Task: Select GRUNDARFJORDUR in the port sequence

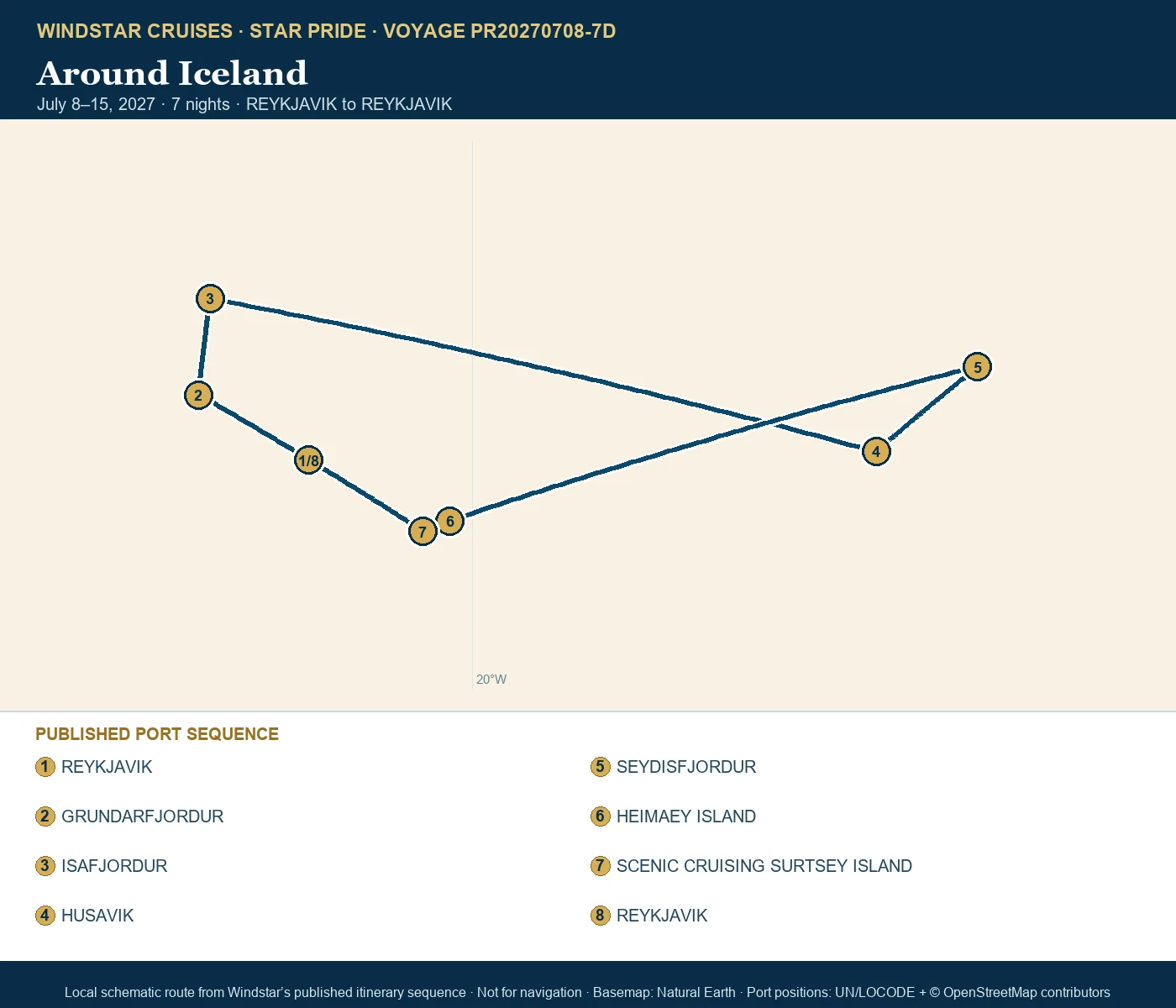Action: pos(143,816)
